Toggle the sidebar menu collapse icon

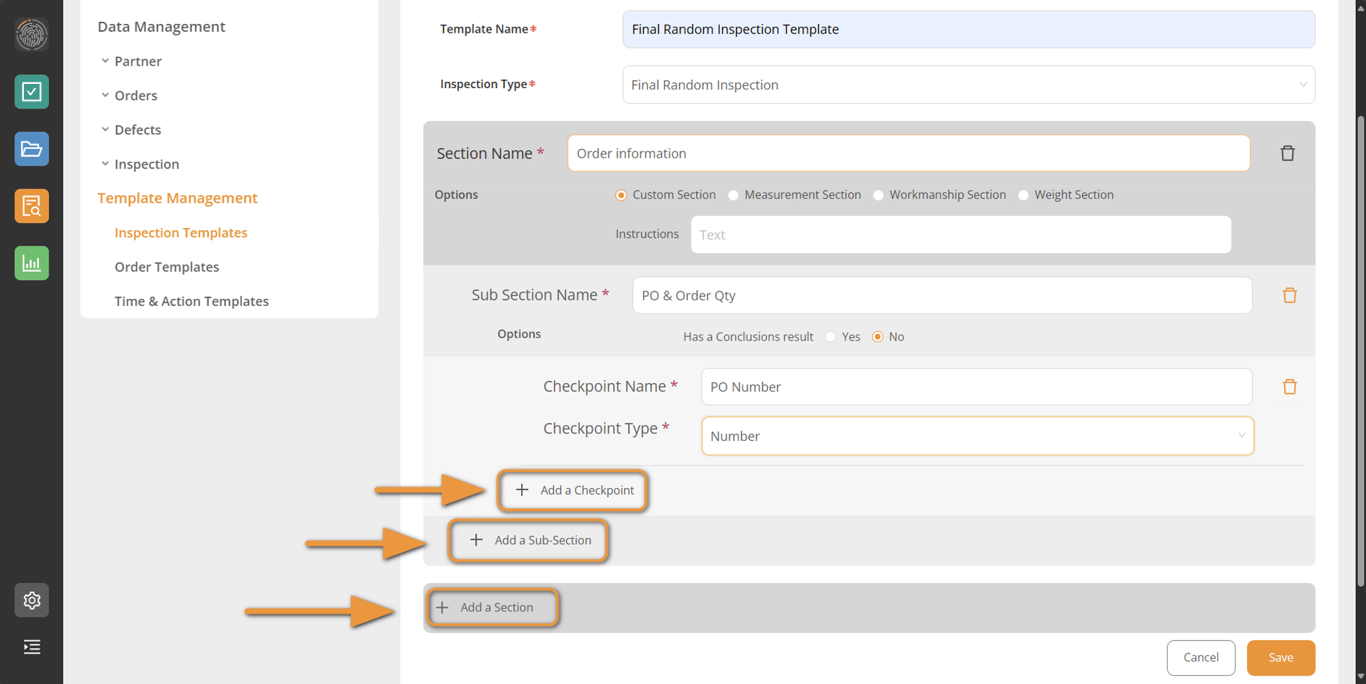(32, 647)
